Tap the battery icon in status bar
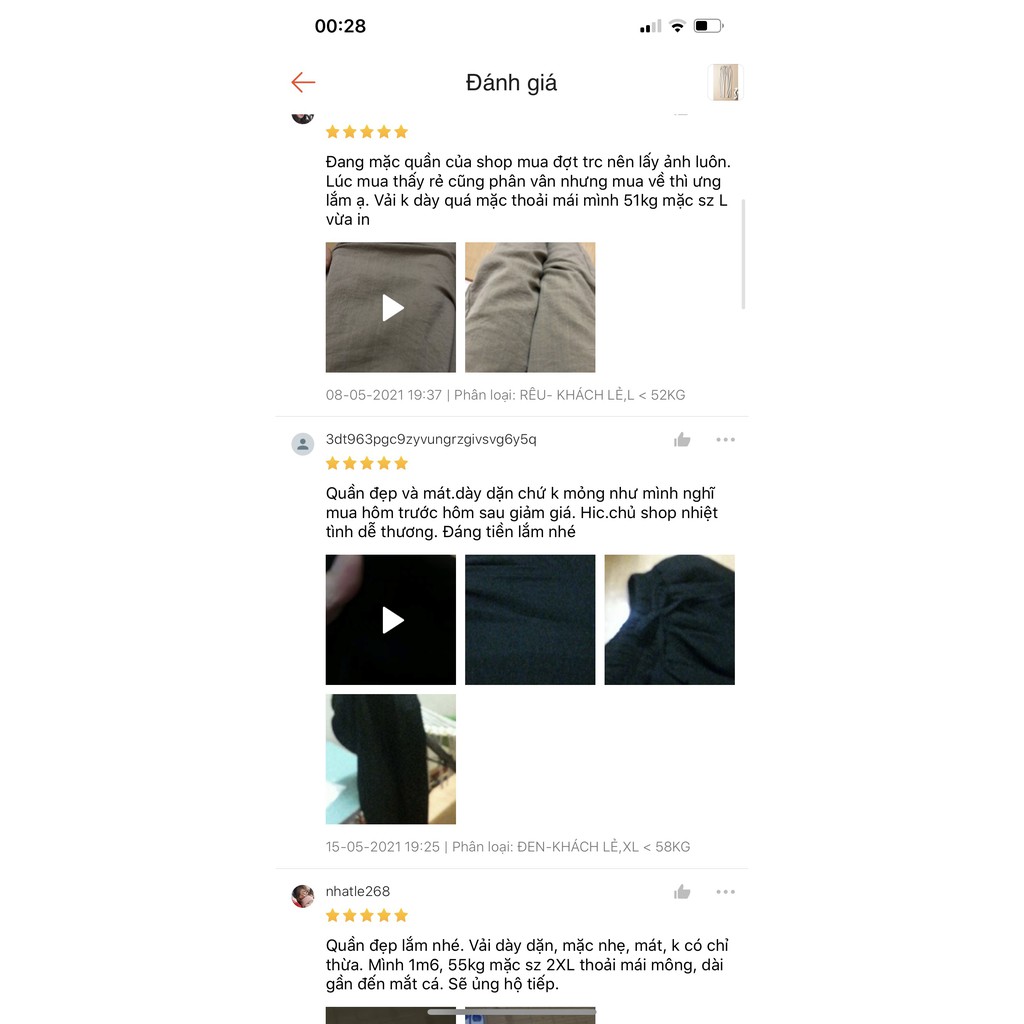The height and width of the screenshot is (1024, 1024). pyautogui.click(x=709, y=26)
